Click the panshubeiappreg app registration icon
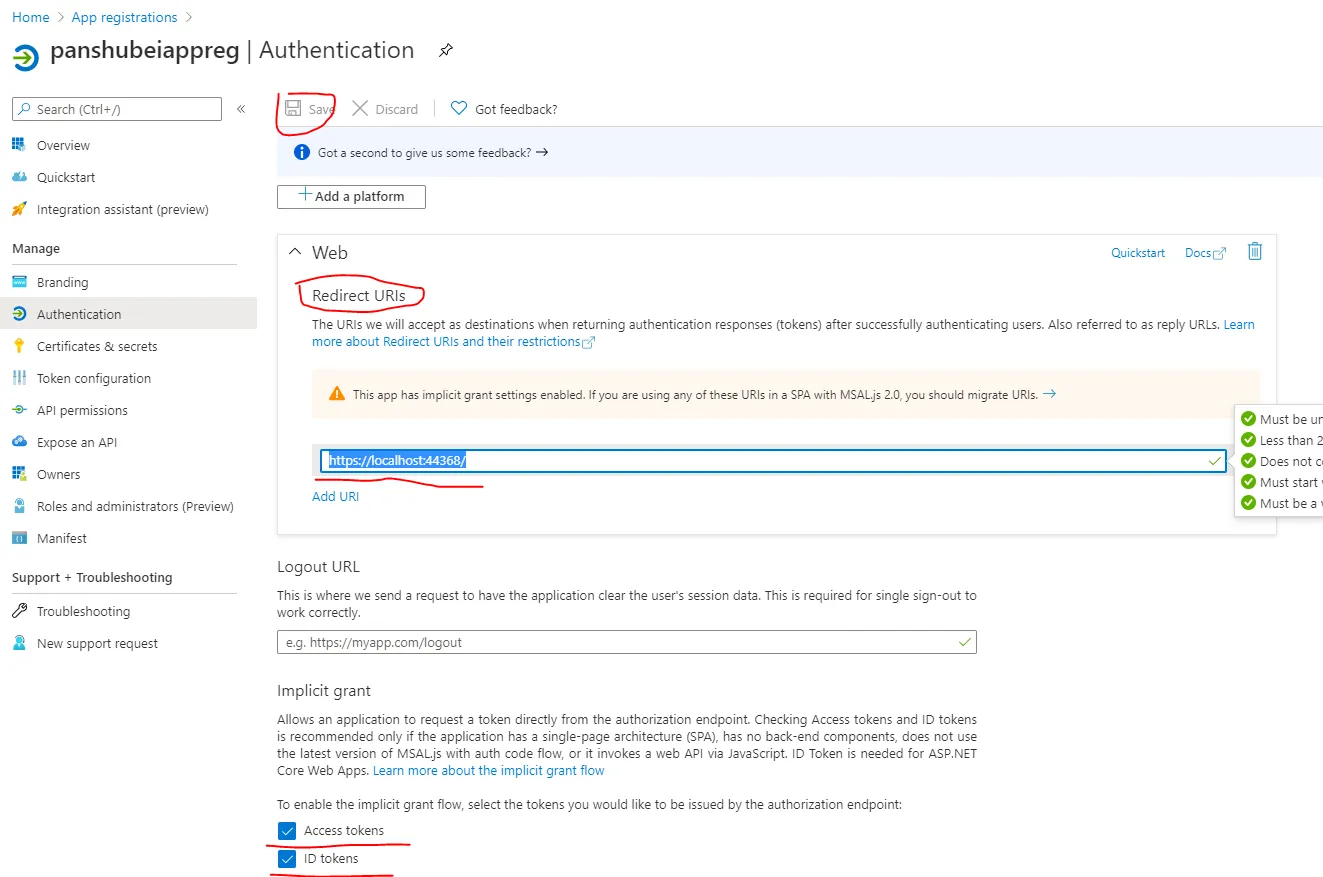This screenshot has width=1323, height=877. click(x=26, y=56)
